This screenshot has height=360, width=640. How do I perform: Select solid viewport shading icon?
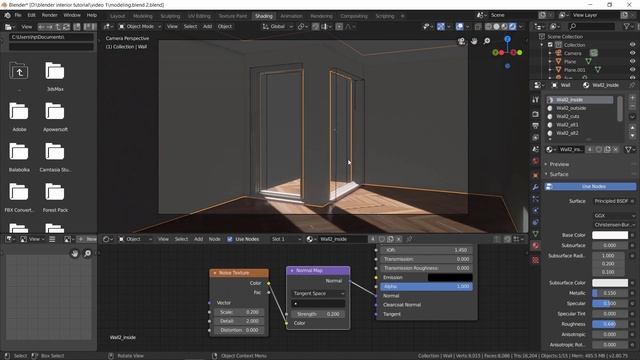click(496, 27)
